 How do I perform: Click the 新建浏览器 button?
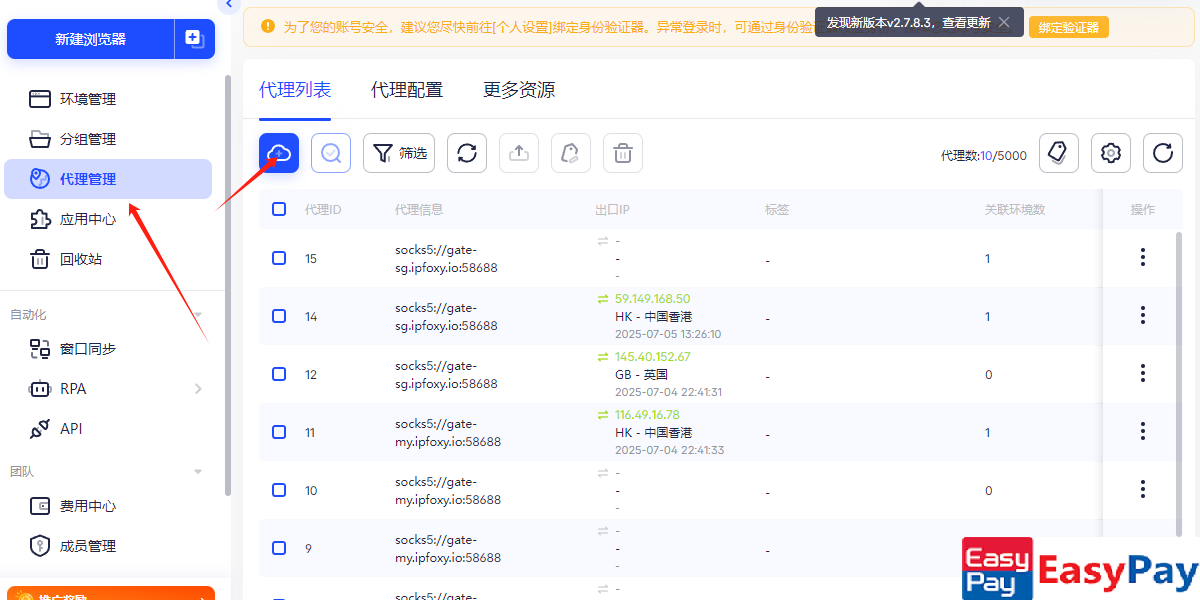tap(90, 40)
